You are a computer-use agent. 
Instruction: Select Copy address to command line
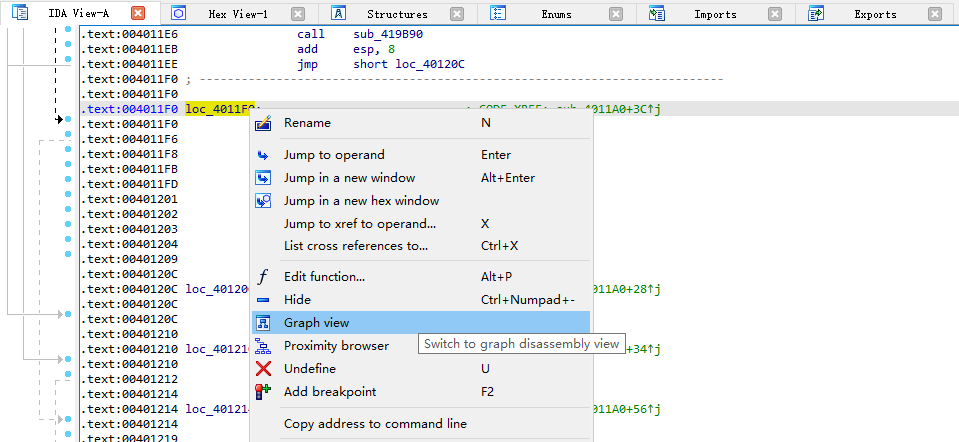point(421,424)
